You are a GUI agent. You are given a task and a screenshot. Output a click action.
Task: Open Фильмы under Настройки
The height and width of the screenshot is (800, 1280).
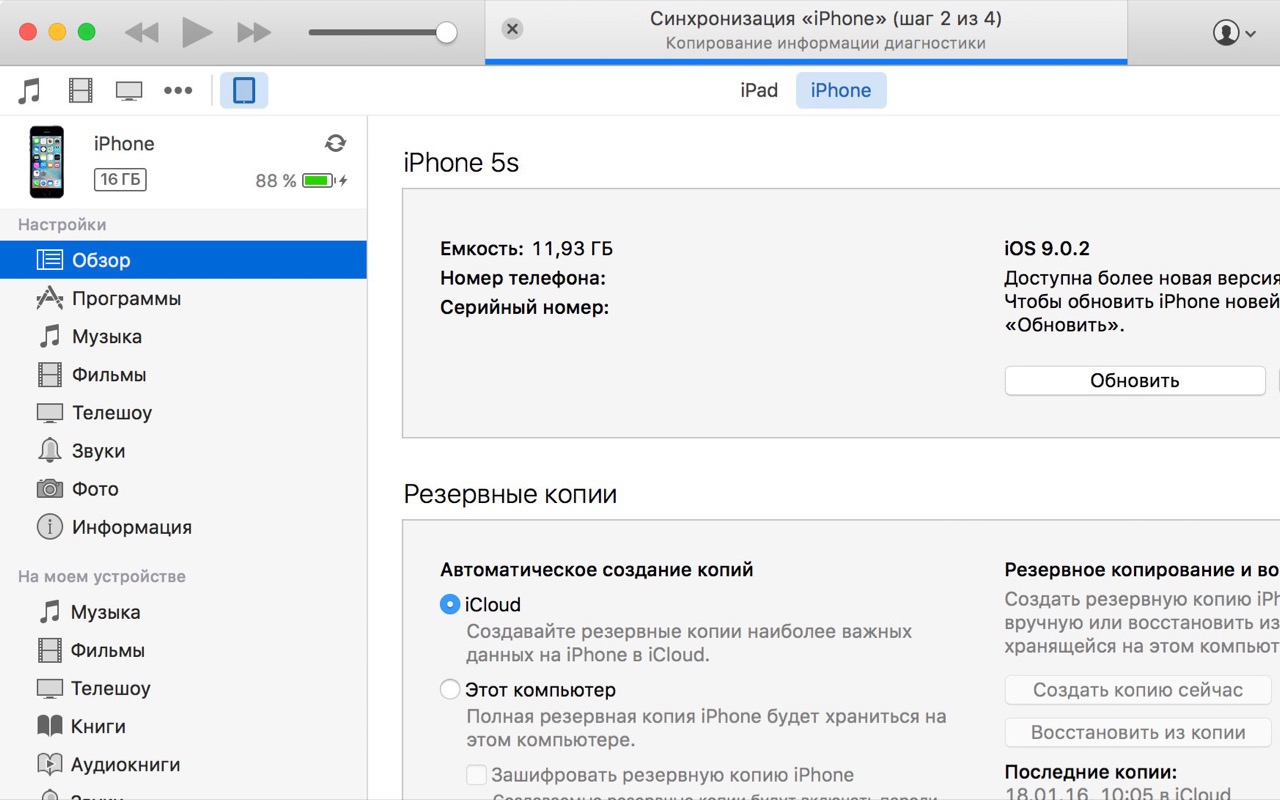pos(183,374)
